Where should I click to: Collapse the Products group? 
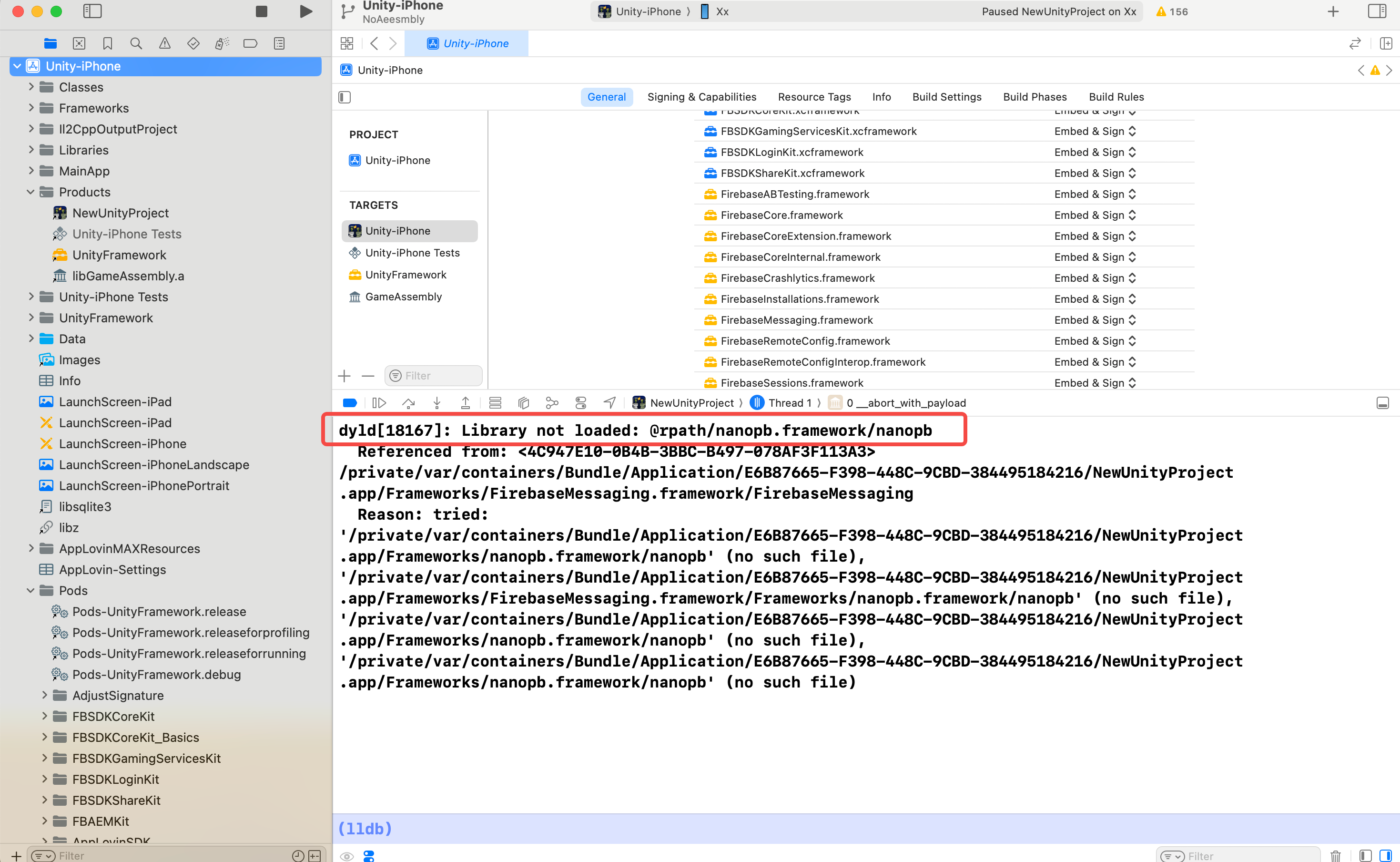click(x=31, y=192)
